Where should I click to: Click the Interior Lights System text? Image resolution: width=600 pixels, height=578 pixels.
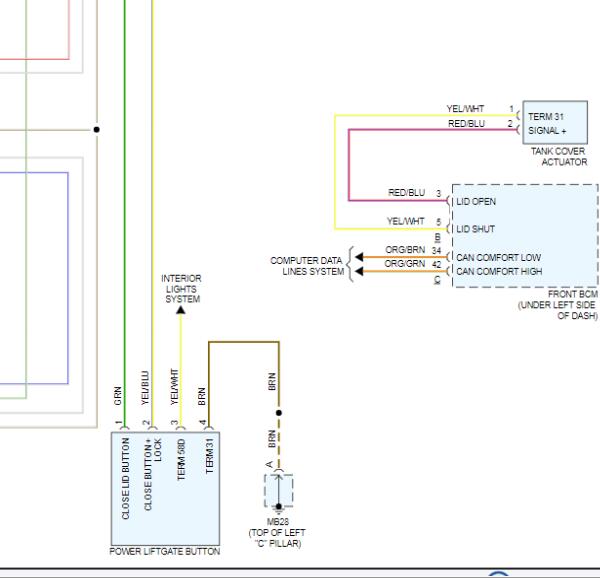182,288
